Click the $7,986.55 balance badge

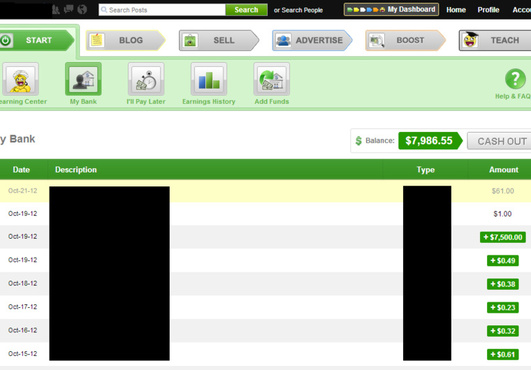[x=430, y=140]
